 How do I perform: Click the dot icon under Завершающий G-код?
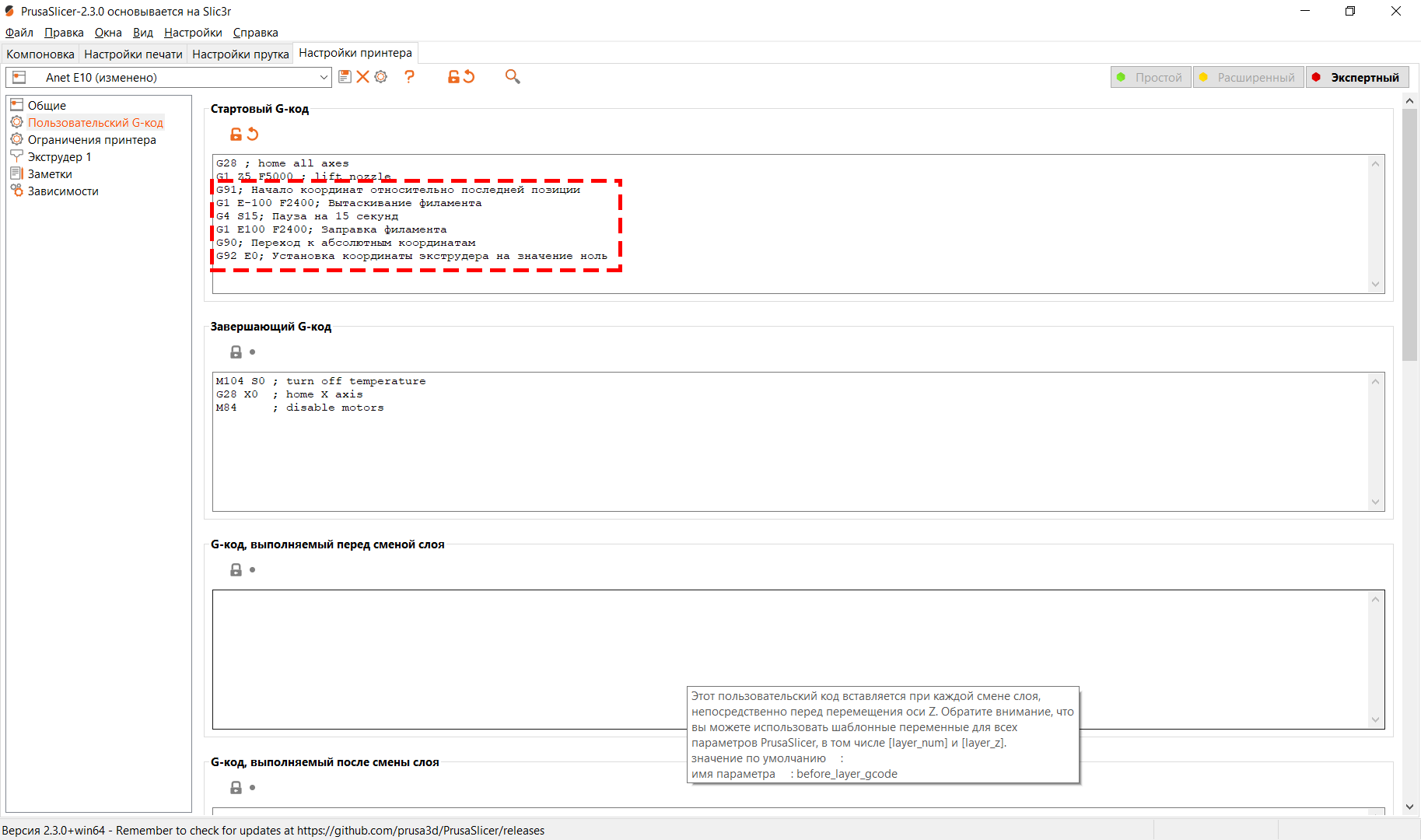click(x=253, y=352)
